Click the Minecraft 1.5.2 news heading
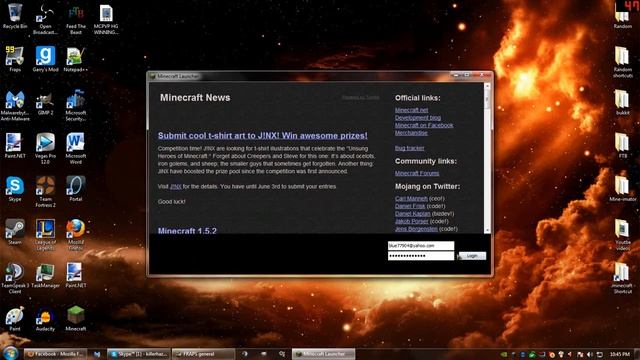 187,231
